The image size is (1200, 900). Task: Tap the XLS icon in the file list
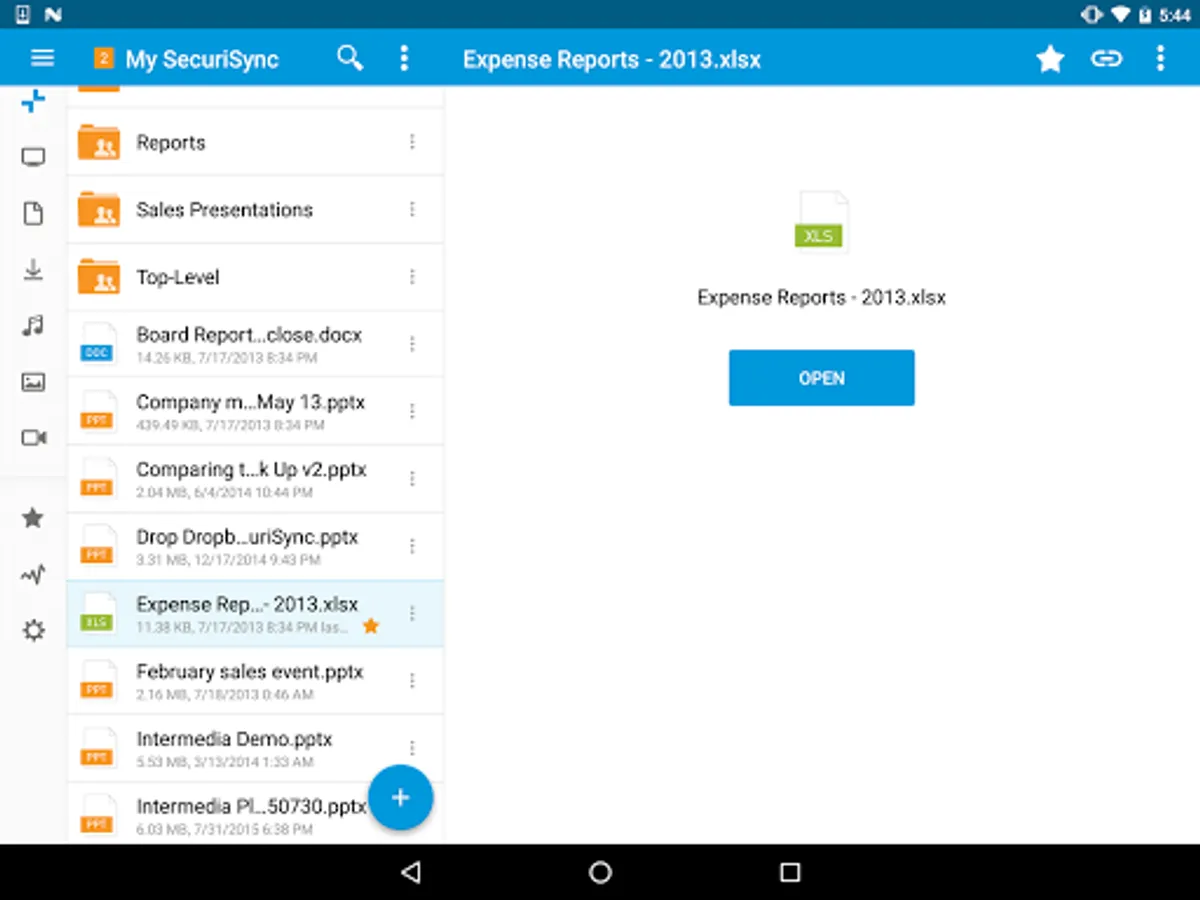[98, 613]
